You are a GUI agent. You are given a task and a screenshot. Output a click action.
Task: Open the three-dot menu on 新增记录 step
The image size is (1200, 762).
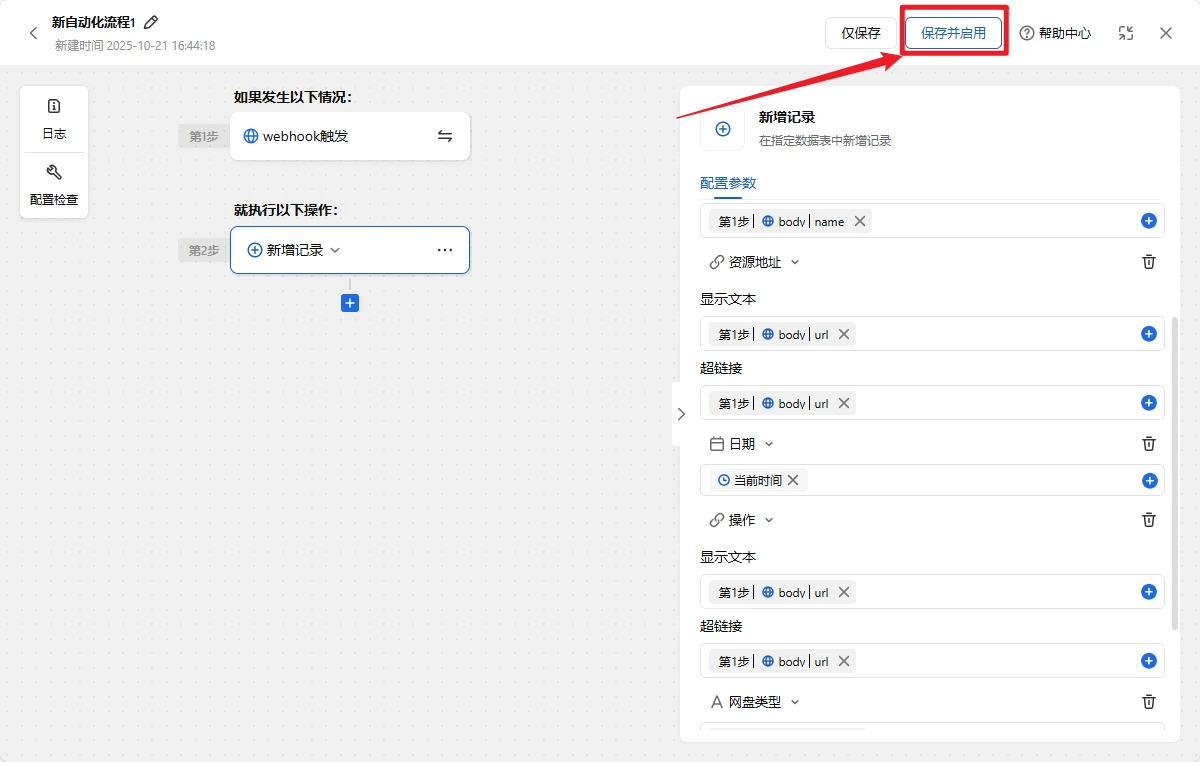click(445, 250)
